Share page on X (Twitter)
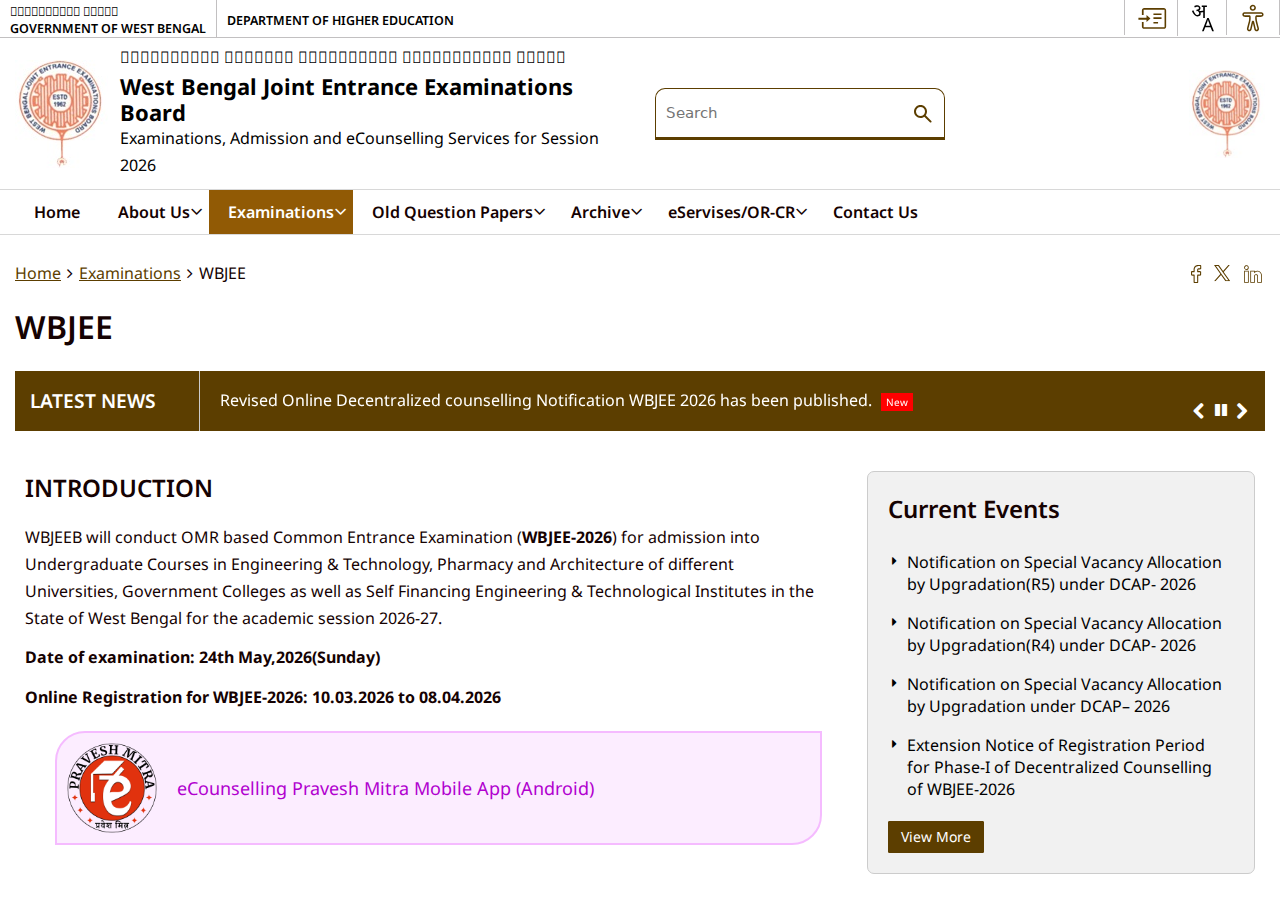The width and height of the screenshot is (1280, 900). (x=1222, y=273)
